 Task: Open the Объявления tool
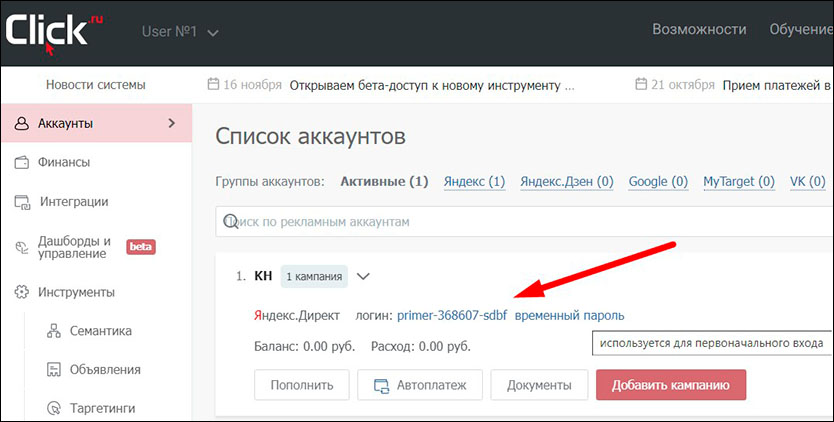105,370
